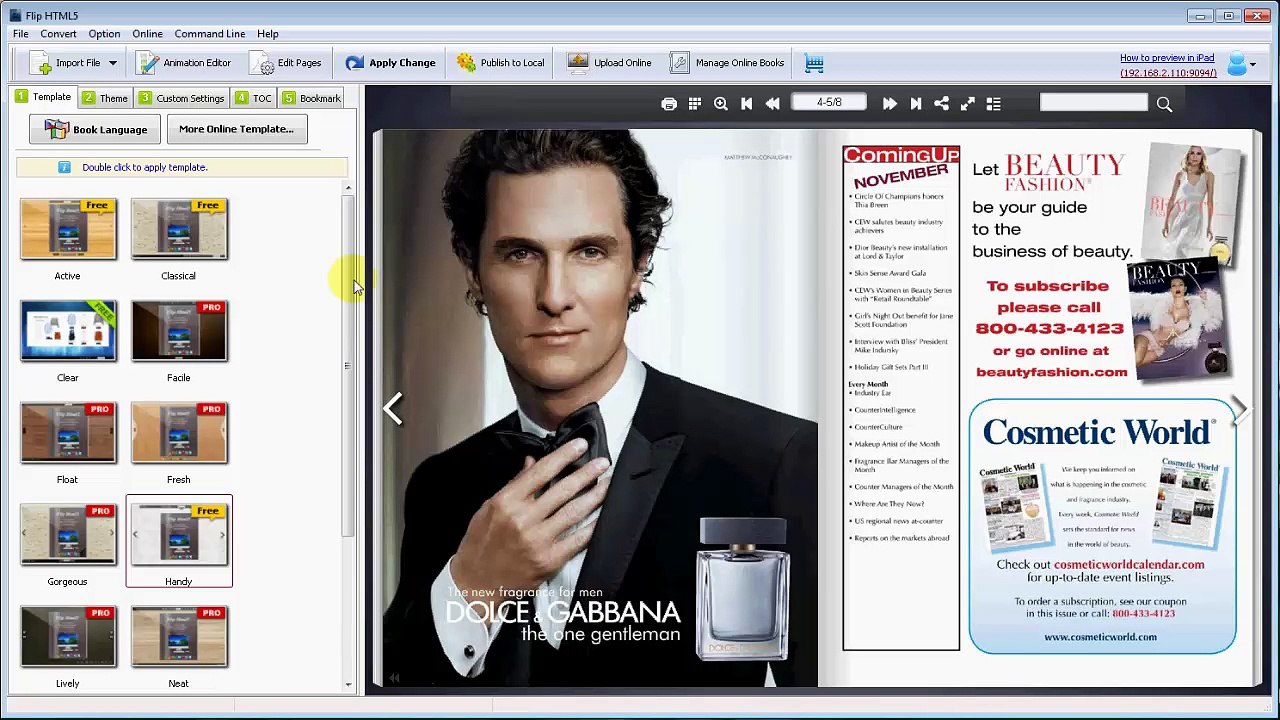Click More Online Template button
Image resolution: width=1280 pixels, height=720 pixels.
point(236,129)
